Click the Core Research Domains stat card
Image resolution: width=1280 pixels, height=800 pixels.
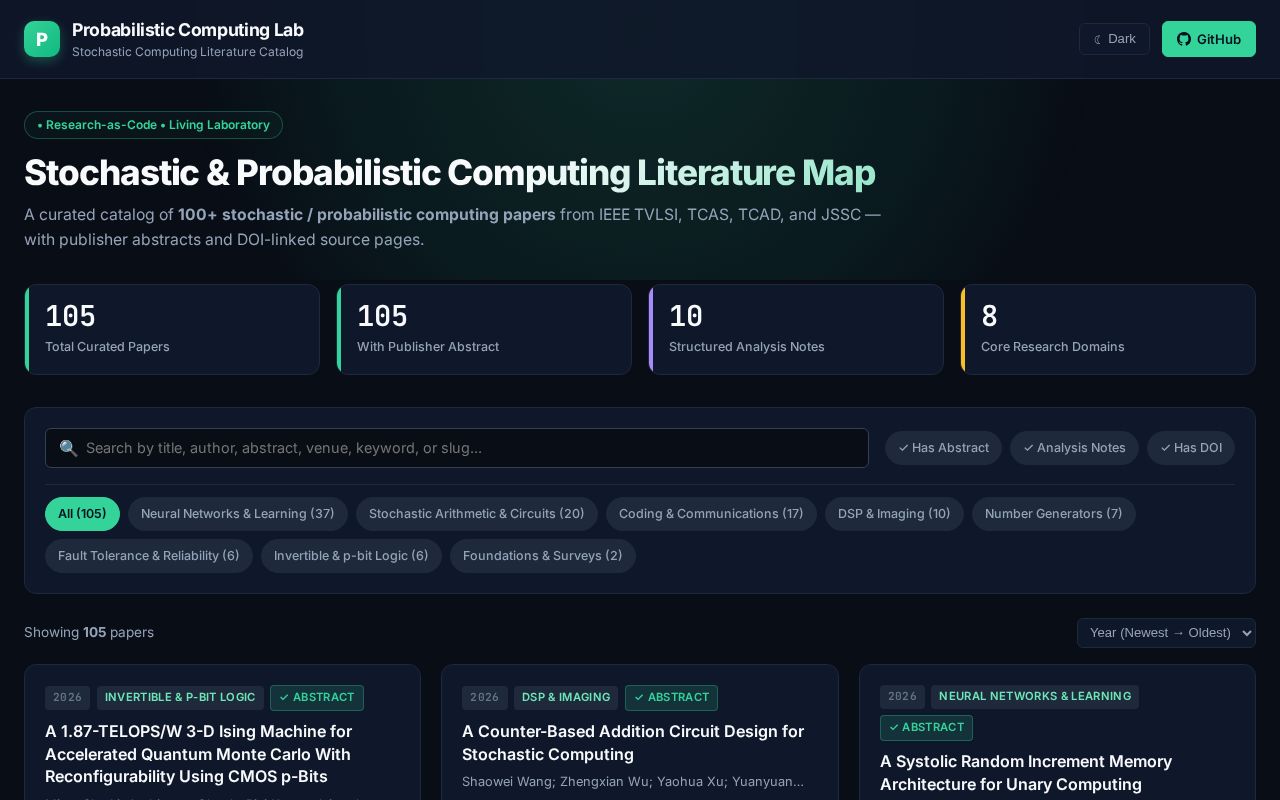1108,329
